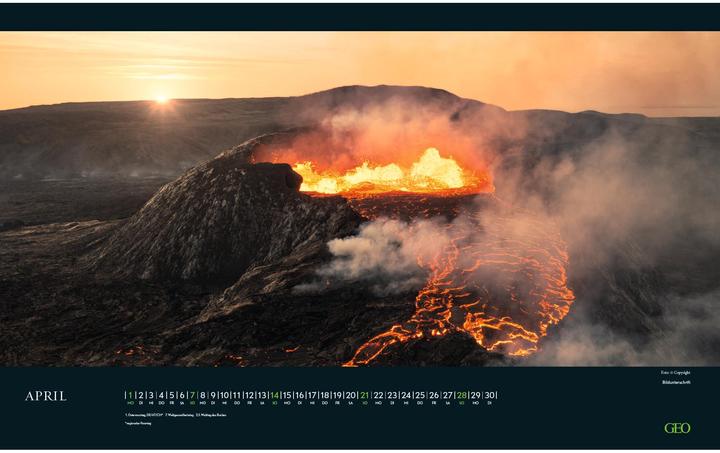Select date 26 in the calendar strip

(x=434, y=395)
